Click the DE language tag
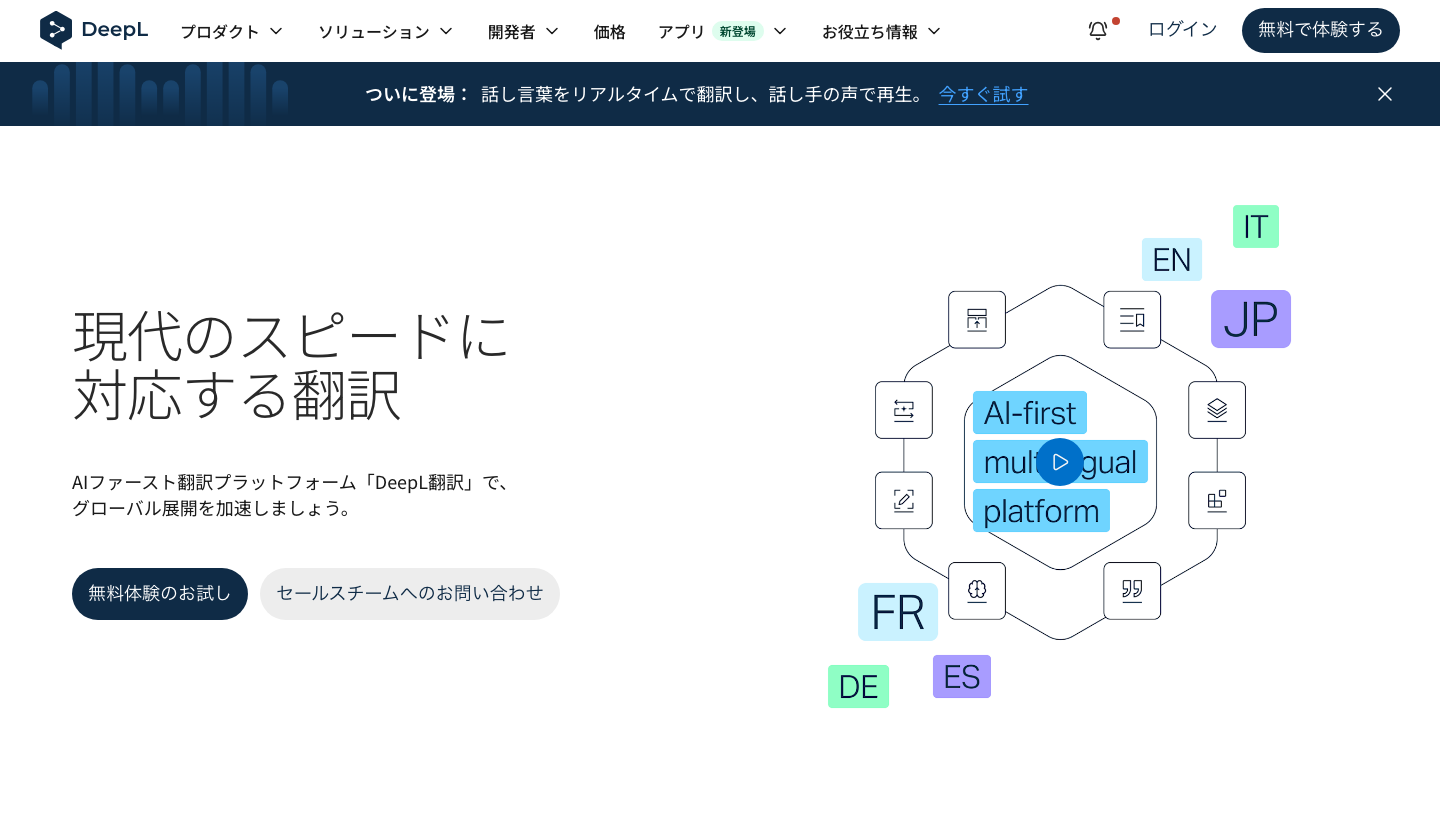The height and width of the screenshot is (820, 1440). pos(858,687)
